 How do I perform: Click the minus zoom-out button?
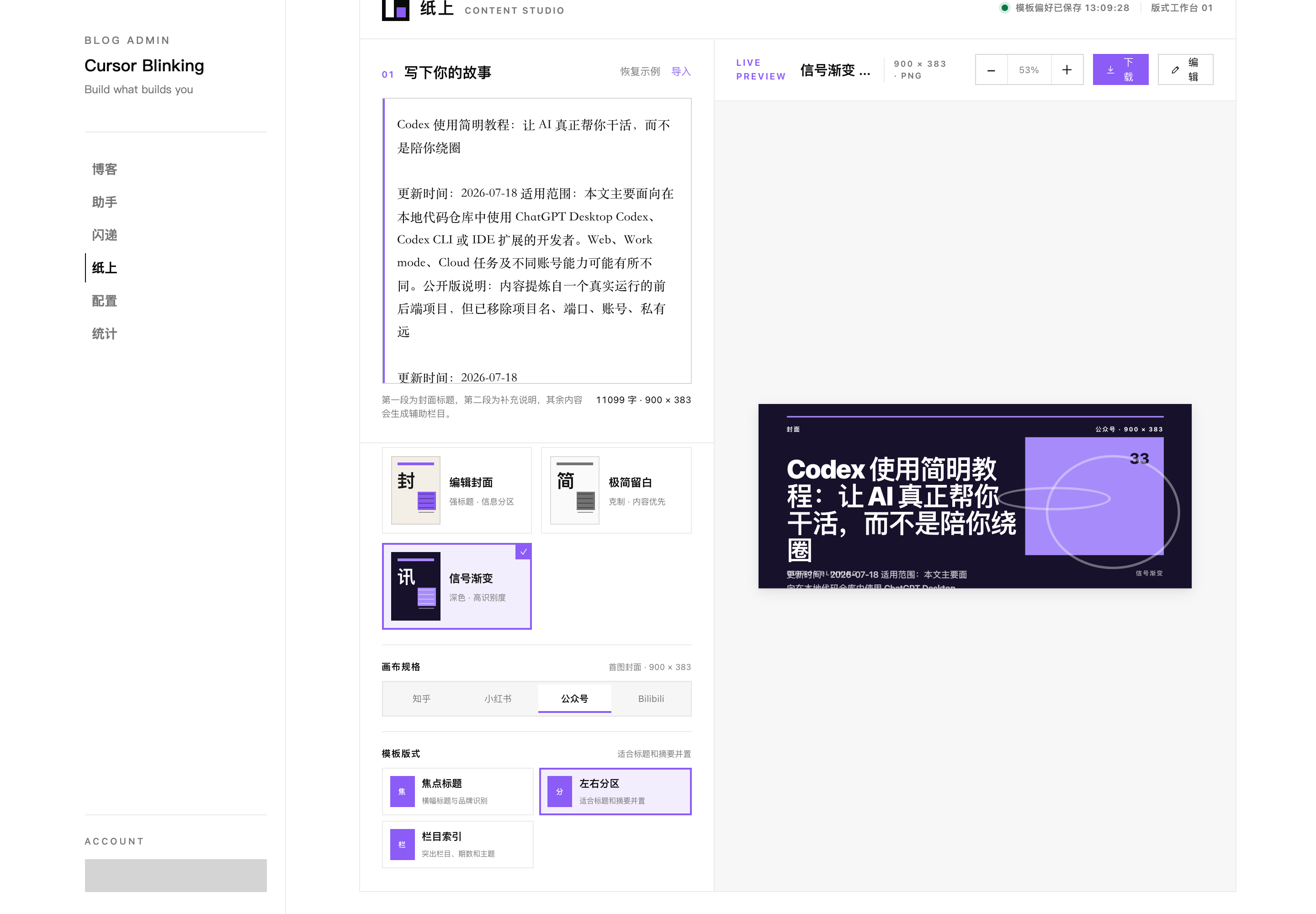991,70
